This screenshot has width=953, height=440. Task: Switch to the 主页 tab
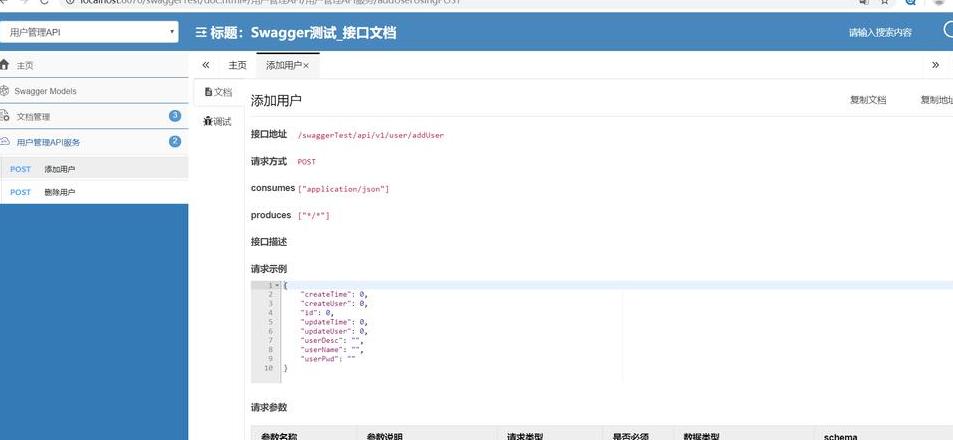[x=237, y=65]
